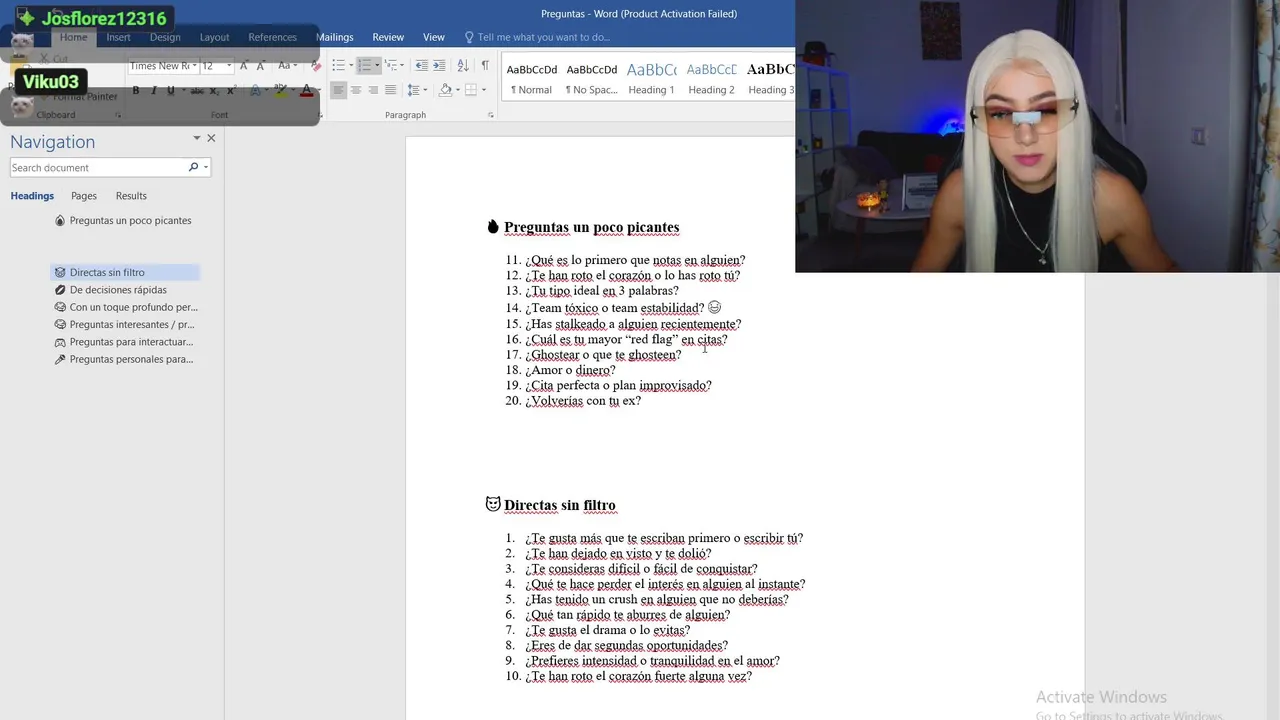Apply the Heading 2 style
Screen dimensions: 1280x720
pos(711,78)
